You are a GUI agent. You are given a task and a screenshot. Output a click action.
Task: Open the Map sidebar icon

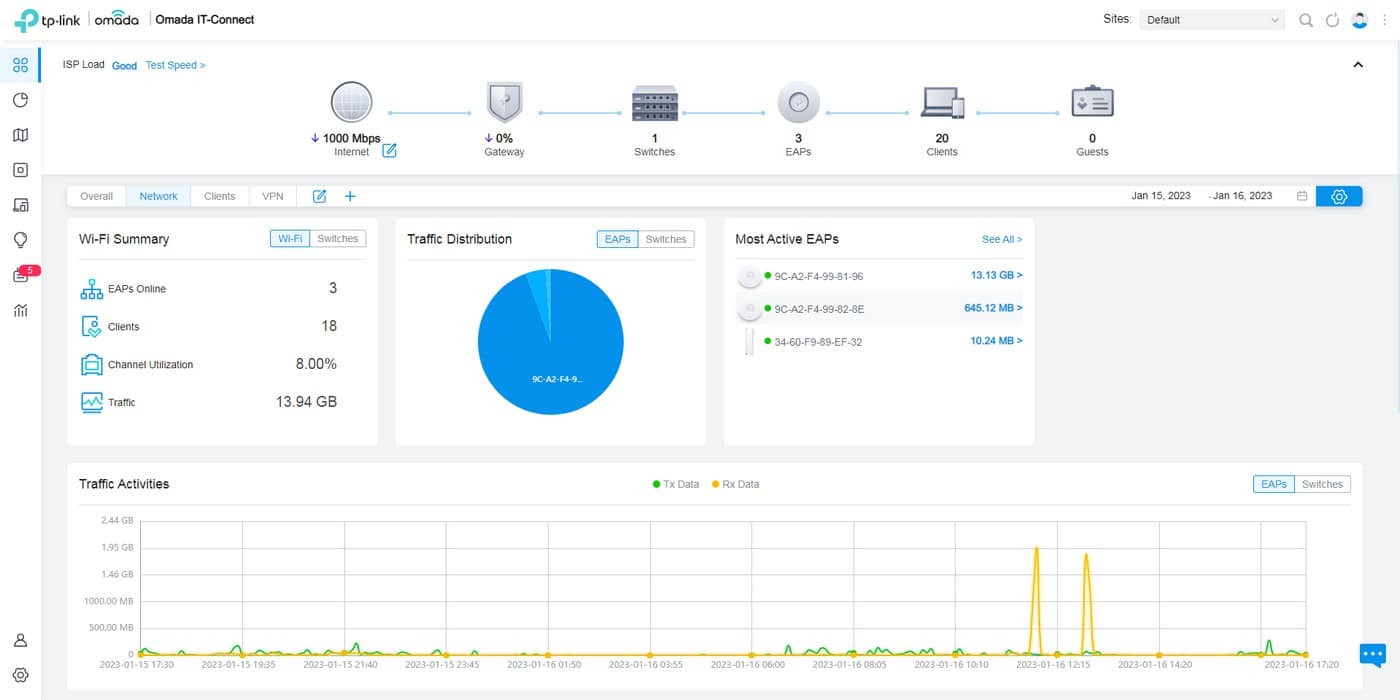pos(20,135)
